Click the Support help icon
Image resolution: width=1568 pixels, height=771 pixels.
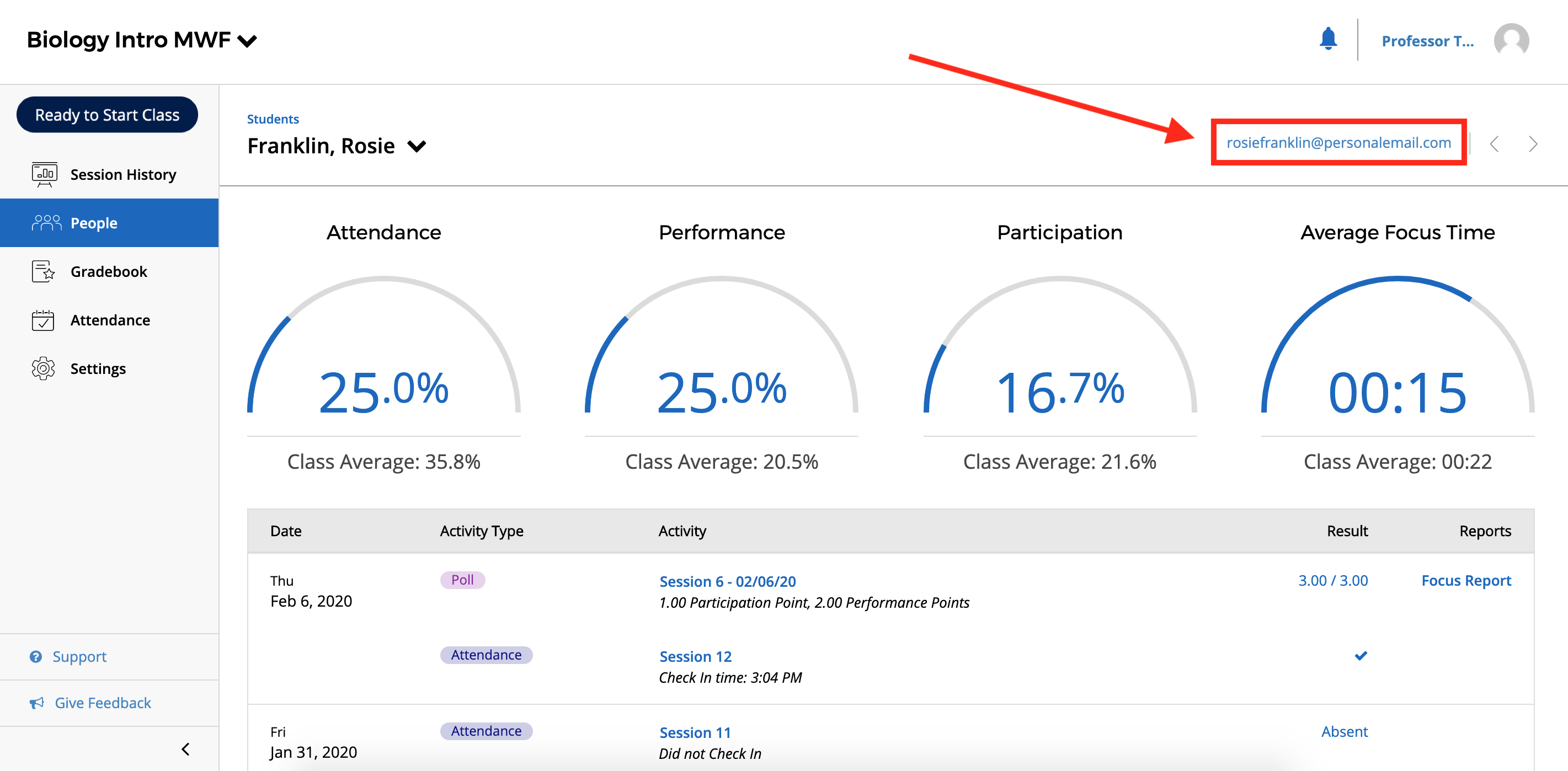coord(36,657)
